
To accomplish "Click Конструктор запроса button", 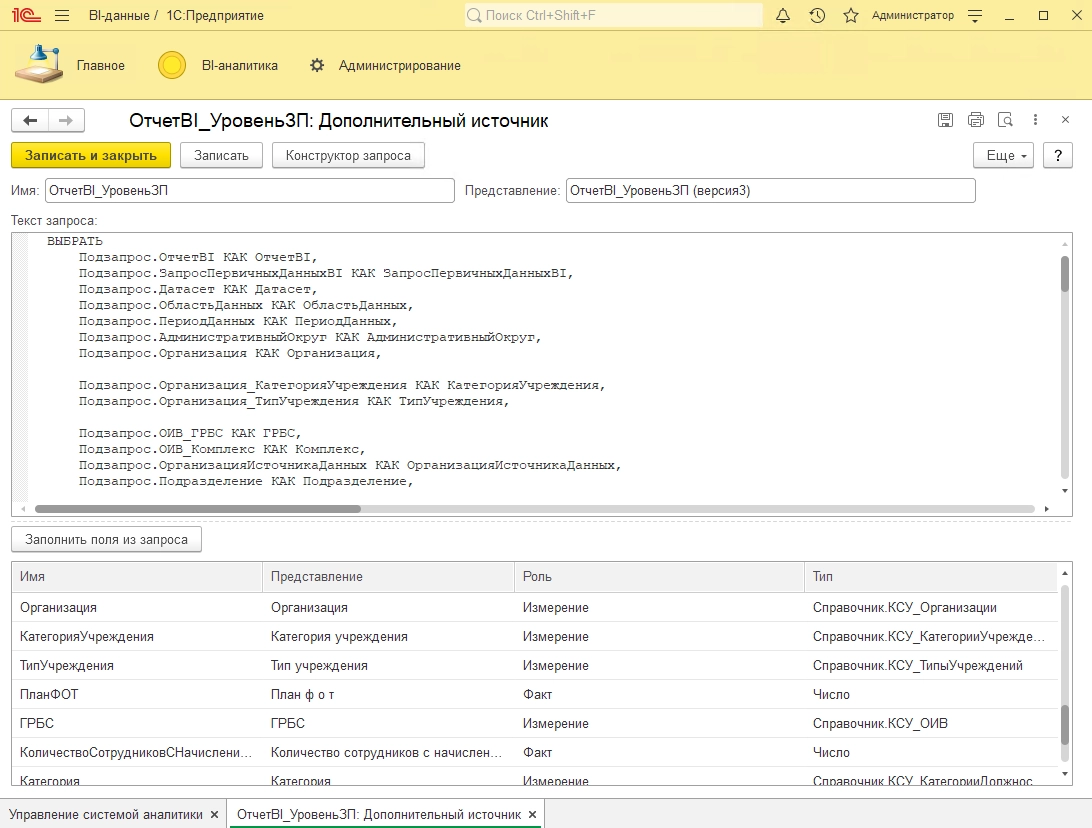I will [x=348, y=155].
